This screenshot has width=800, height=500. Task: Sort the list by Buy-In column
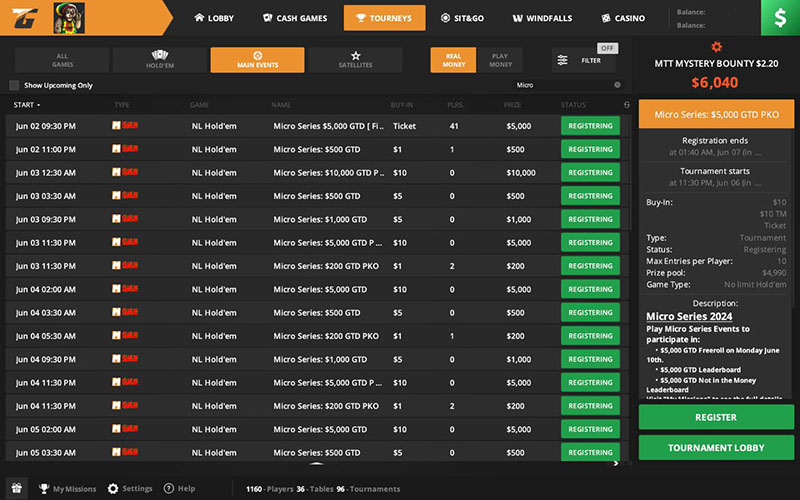click(402, 105)
